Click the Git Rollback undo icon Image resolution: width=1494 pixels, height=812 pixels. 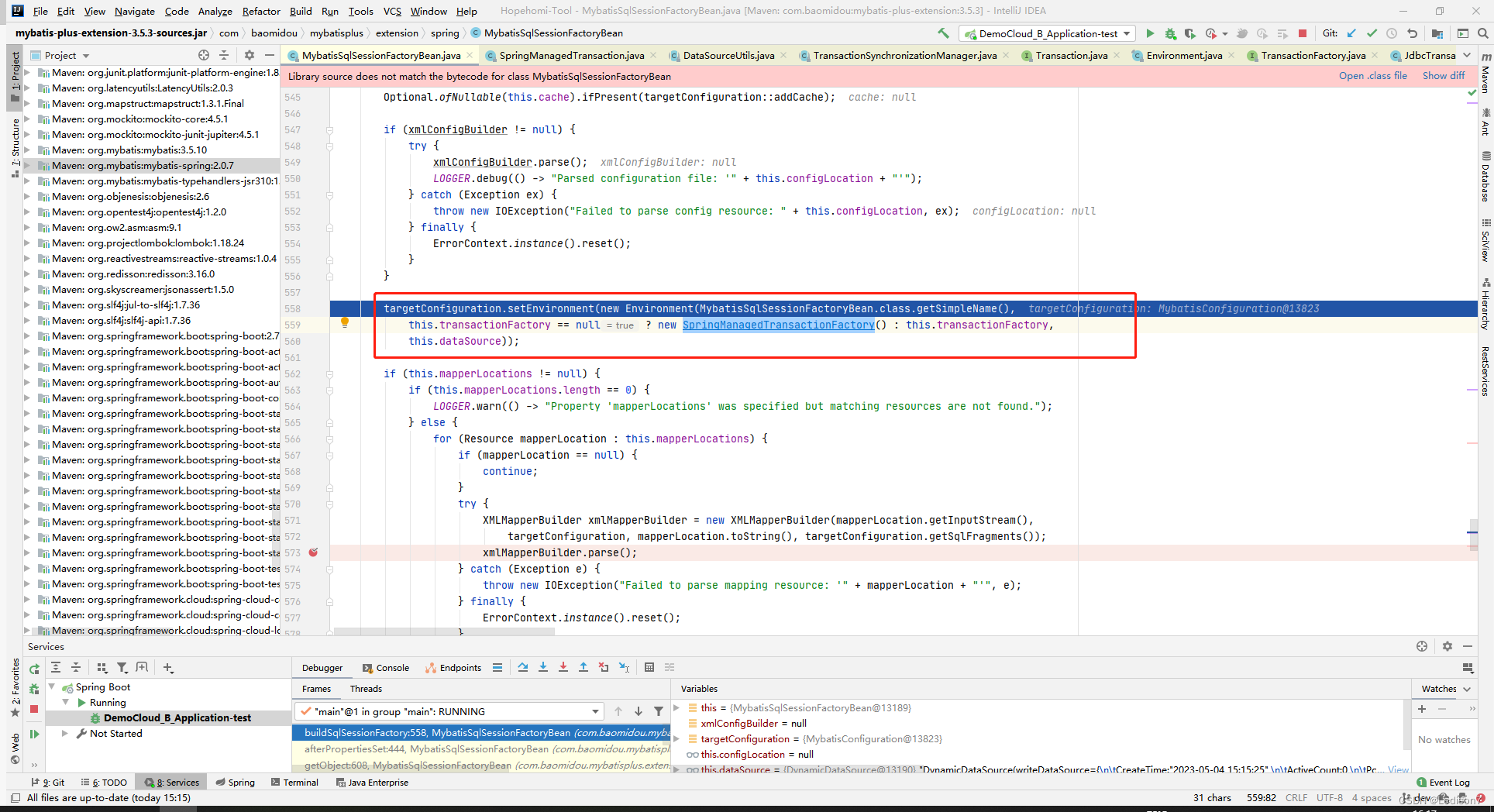click(1412, 33)
